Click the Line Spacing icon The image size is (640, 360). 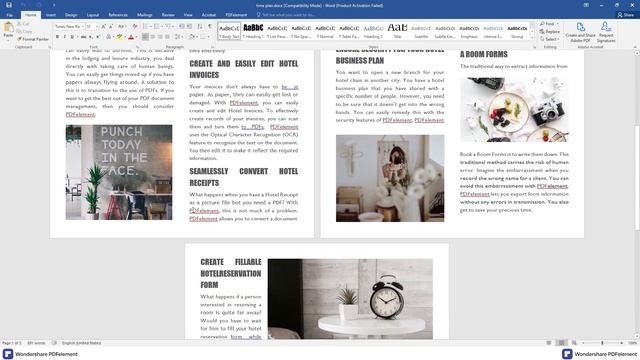coord(178,37)
